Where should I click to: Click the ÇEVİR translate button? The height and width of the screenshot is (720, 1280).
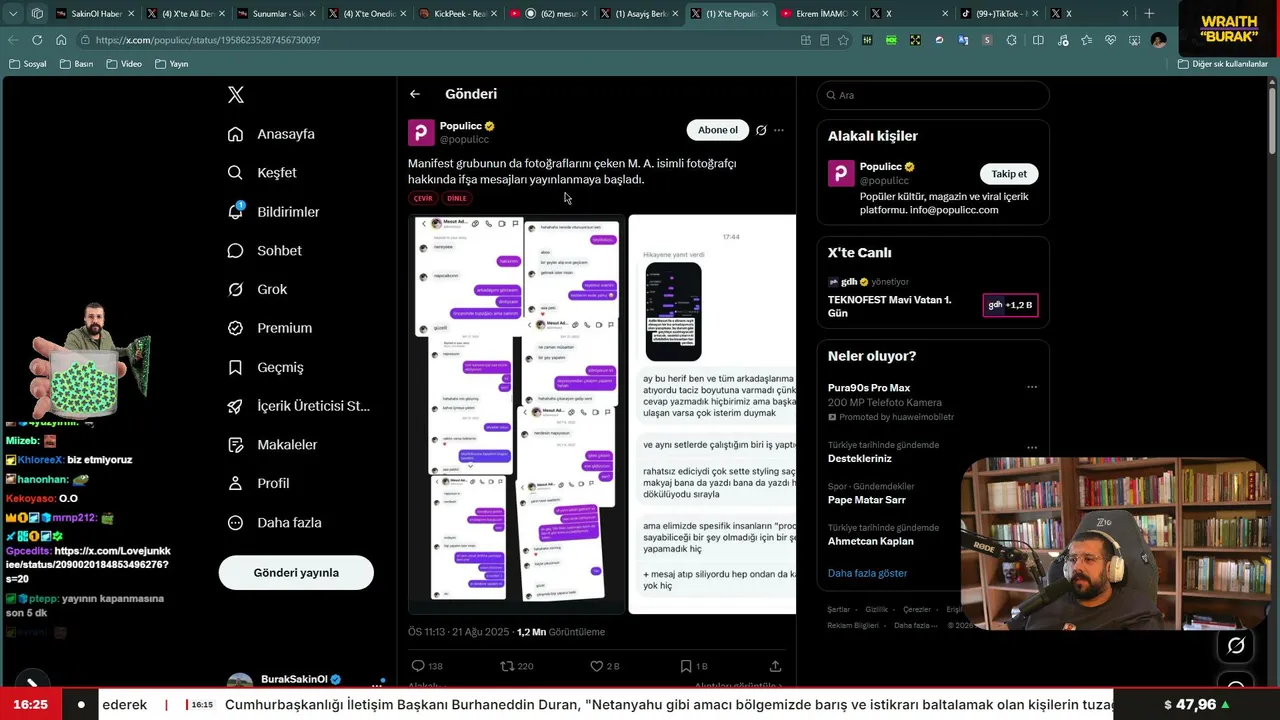coord(423,198)
